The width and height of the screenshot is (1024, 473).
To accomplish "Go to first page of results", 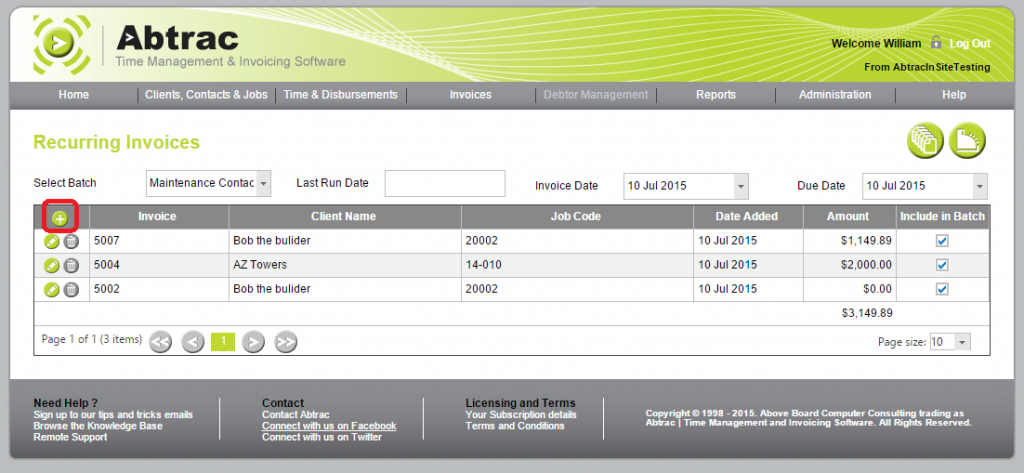I will pos(161,341).
